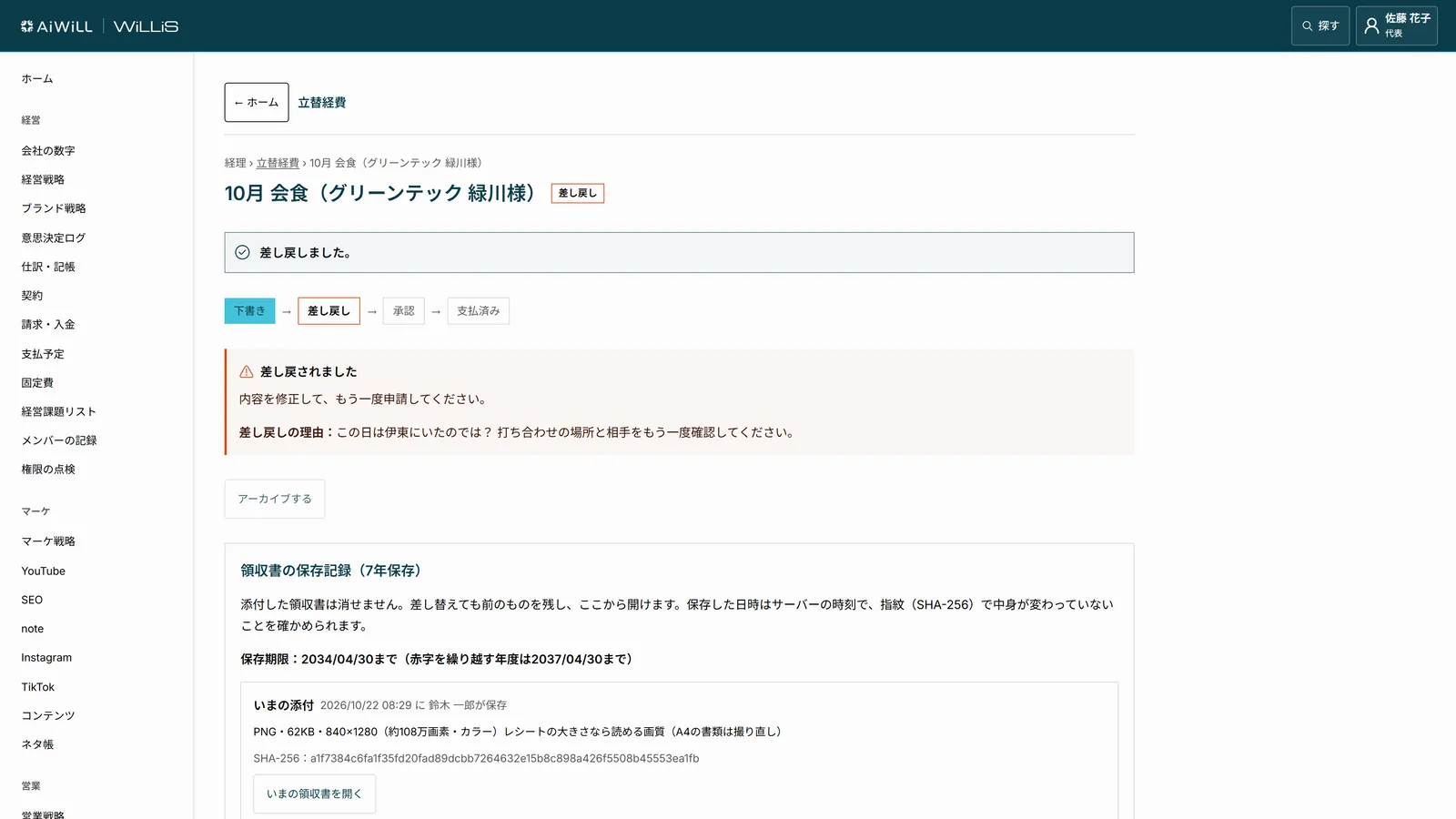Open いまの領収書を開く button
This screenshot has width=1456, height=819.
pos(314,794)
